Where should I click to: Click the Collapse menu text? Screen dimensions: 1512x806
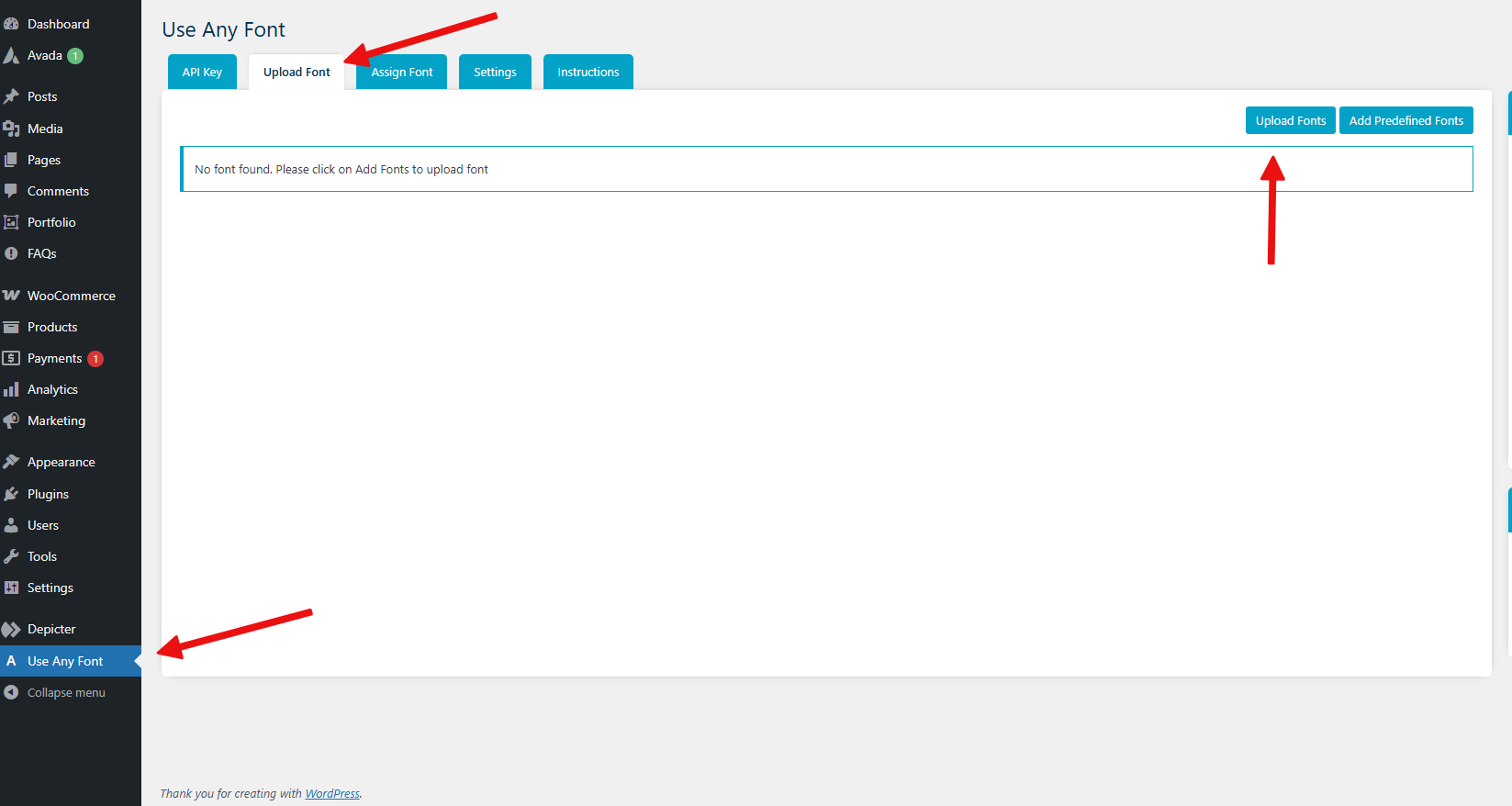tap(66, 692)
